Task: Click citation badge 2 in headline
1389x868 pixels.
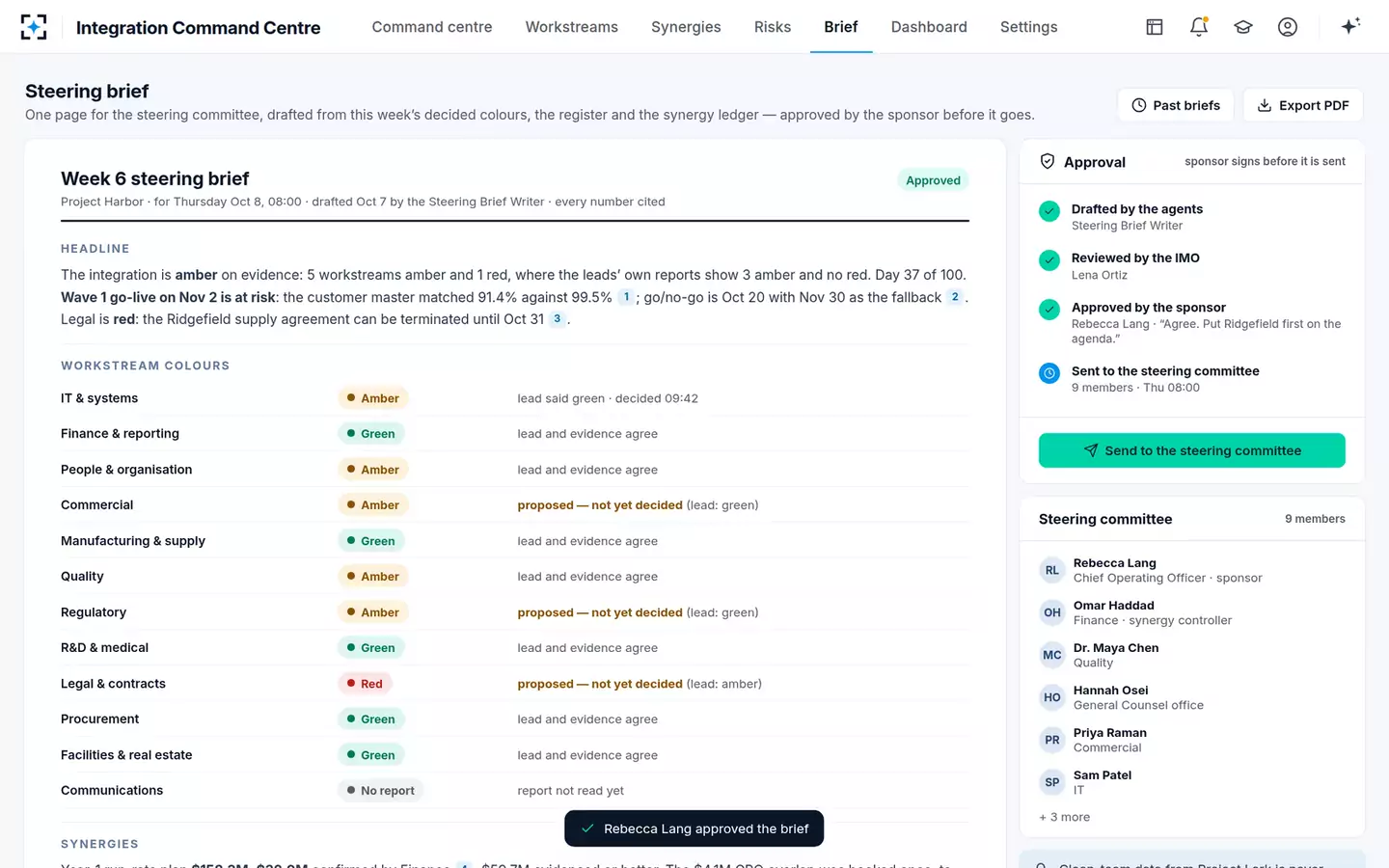Action: [x=955, y=297]
